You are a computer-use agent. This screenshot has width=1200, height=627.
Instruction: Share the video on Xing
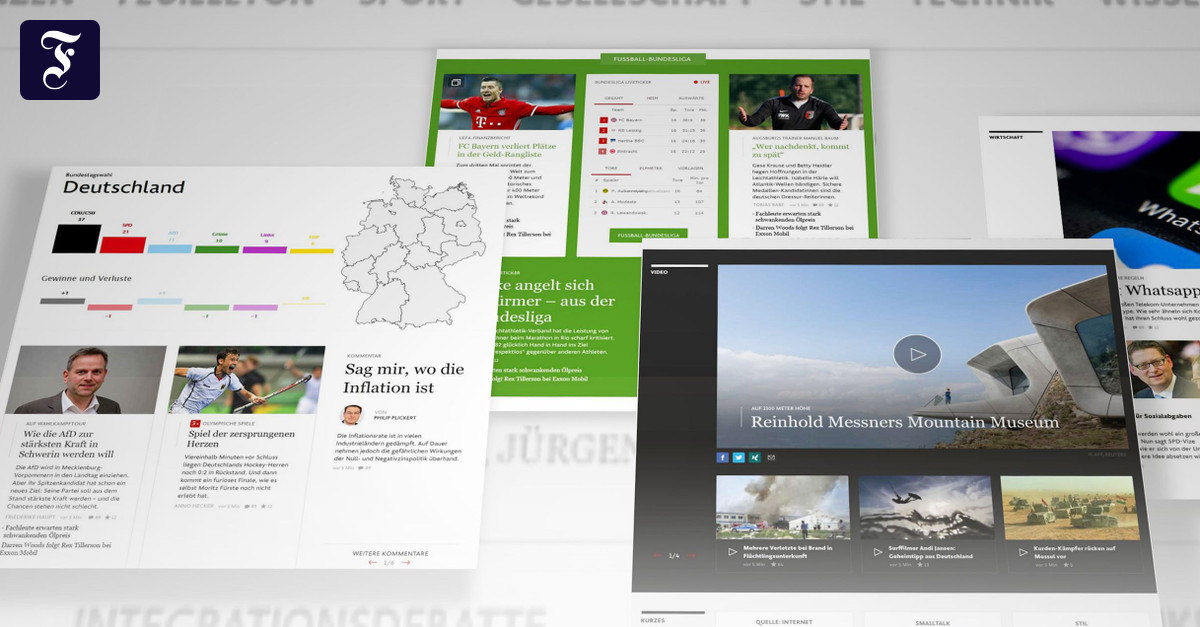pos(757,457)
